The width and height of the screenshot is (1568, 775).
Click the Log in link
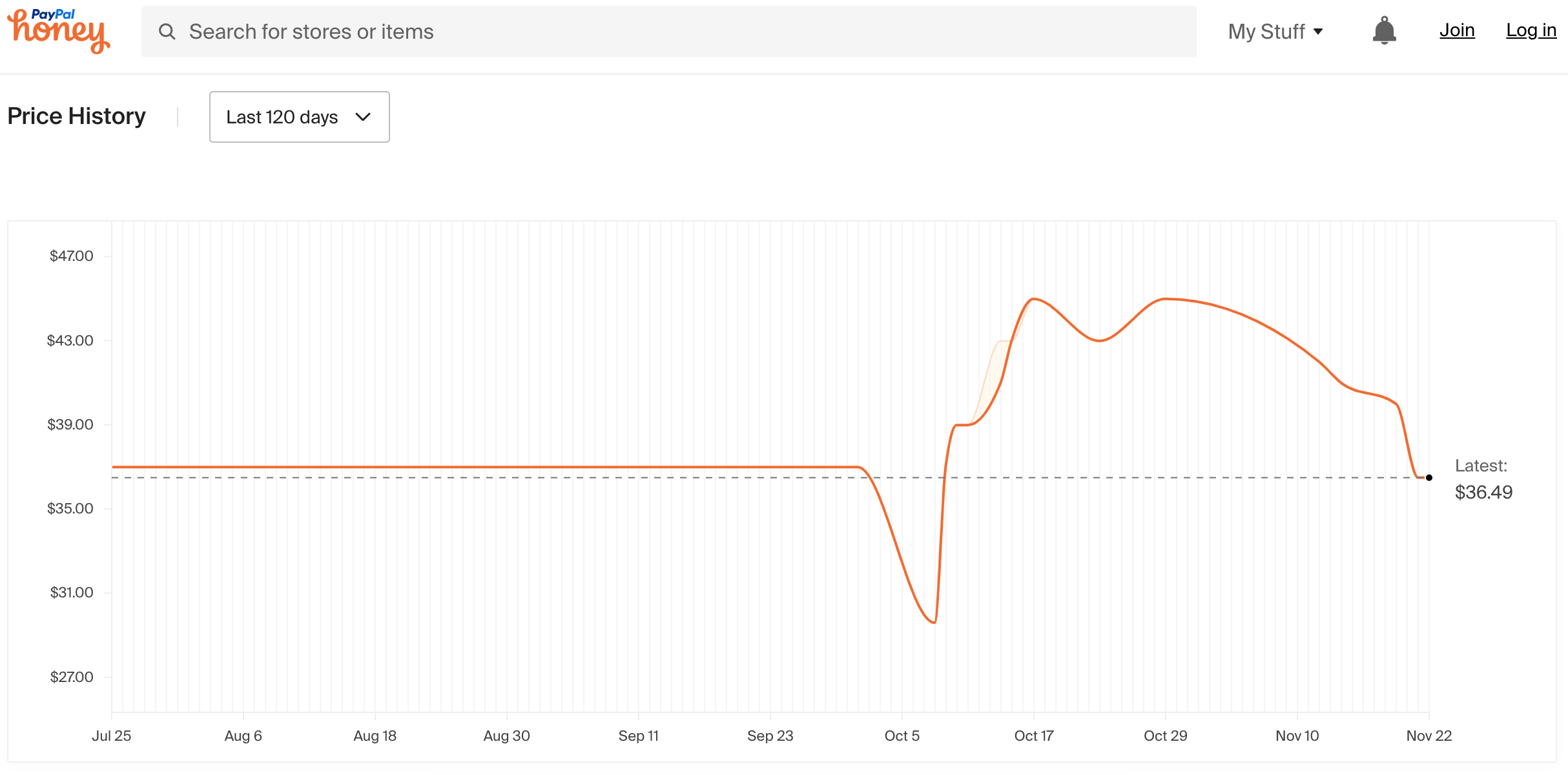click(1531, 30)
